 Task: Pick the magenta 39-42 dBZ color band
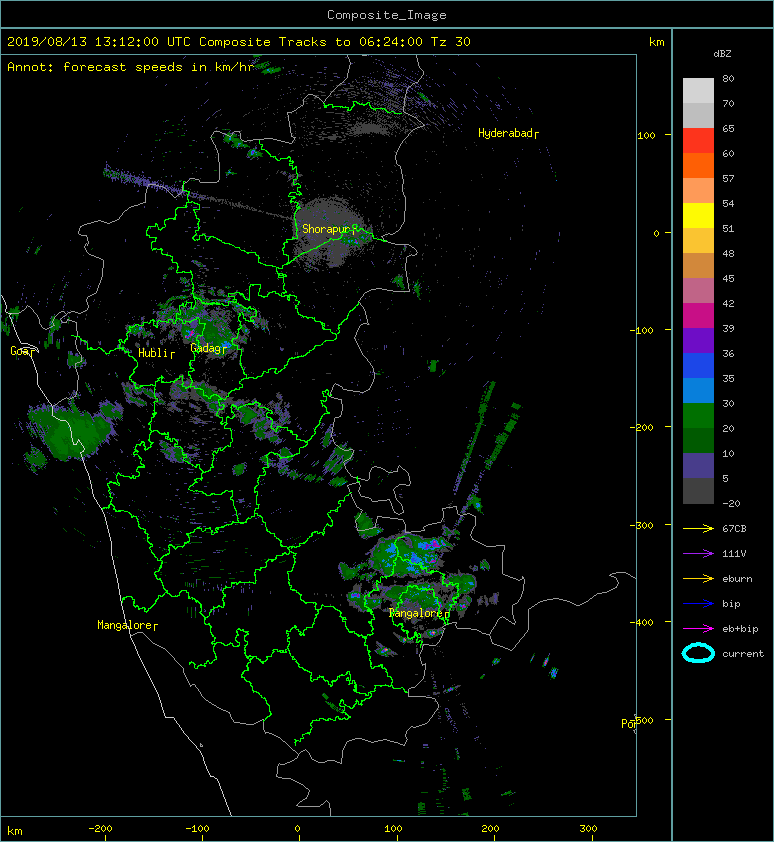698,316
